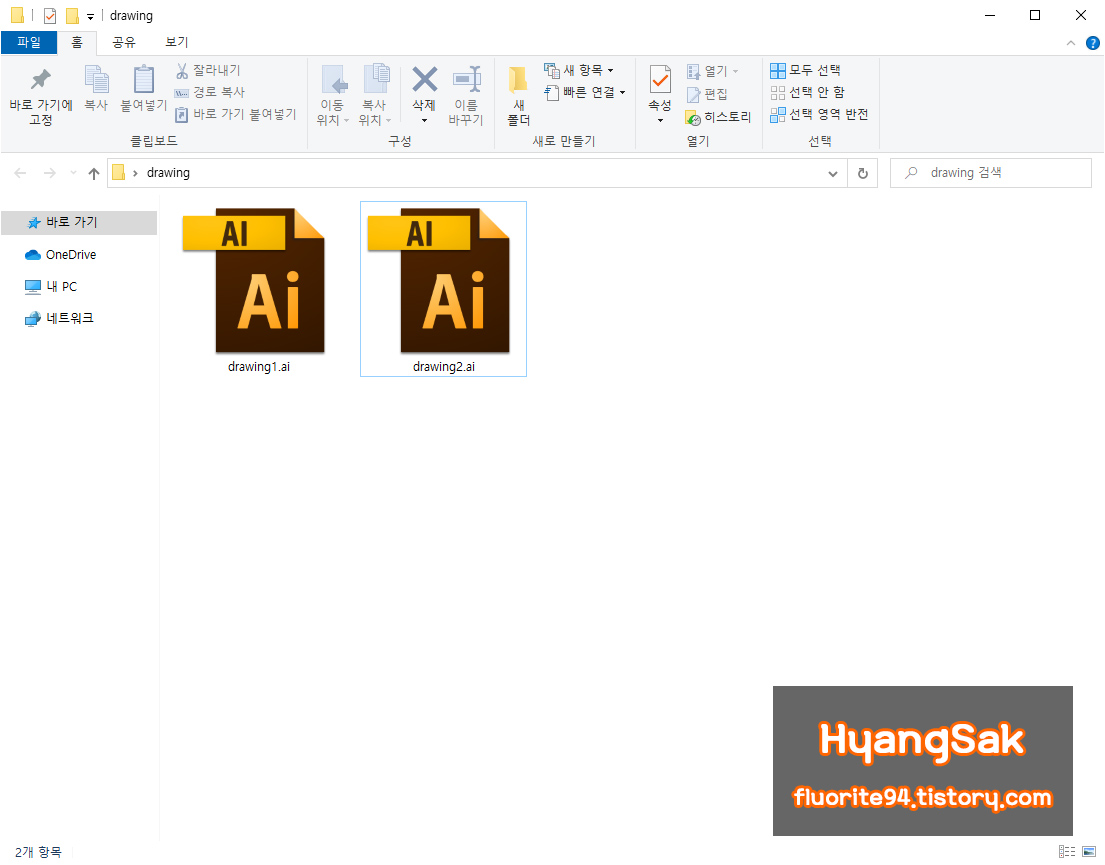Open the Help question mark icon
The width and height of the screenshot is (1105, 865).
[x=1092, y=43]
